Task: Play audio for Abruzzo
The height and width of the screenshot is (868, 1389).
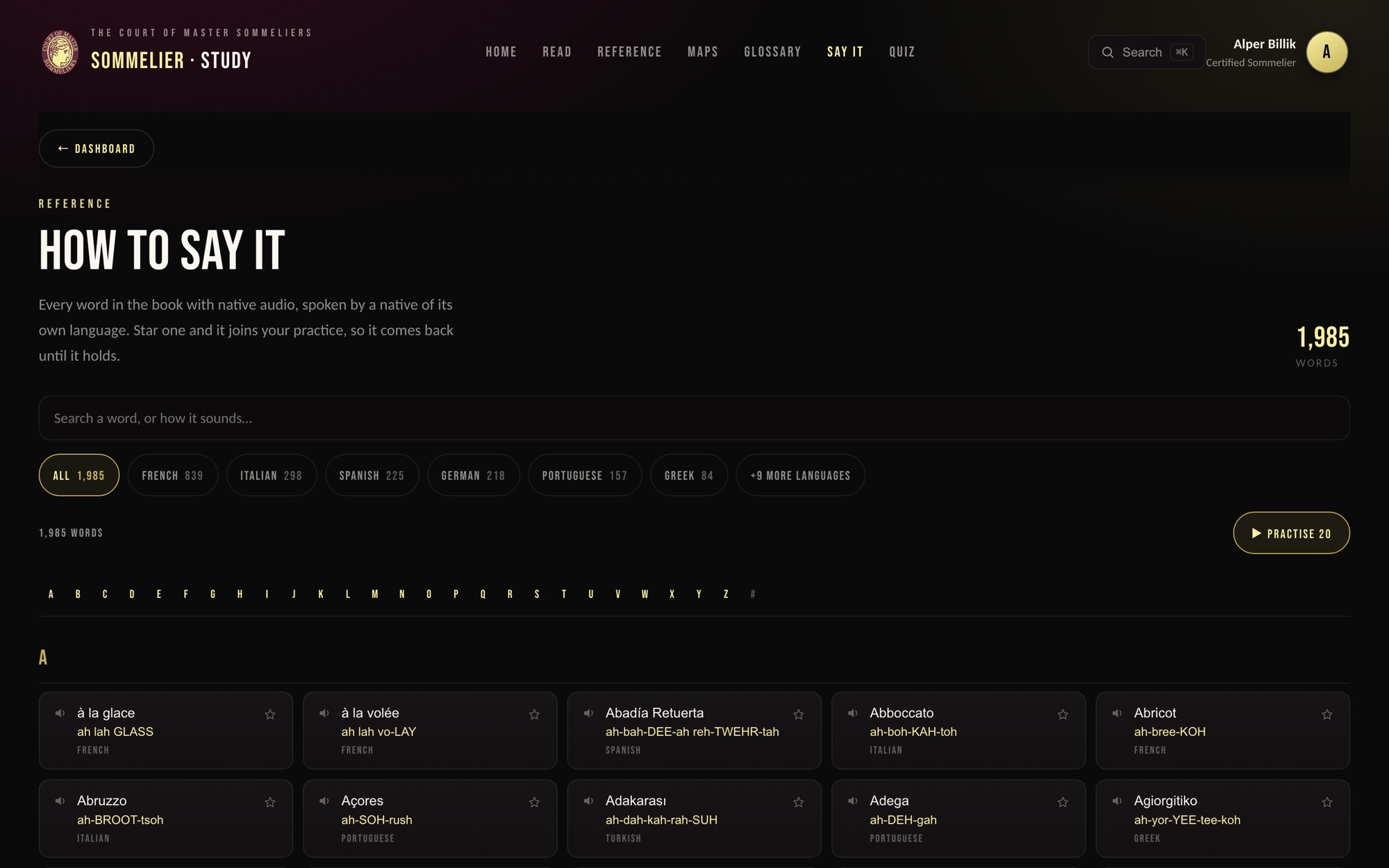Action: click(x=60, y=801)
